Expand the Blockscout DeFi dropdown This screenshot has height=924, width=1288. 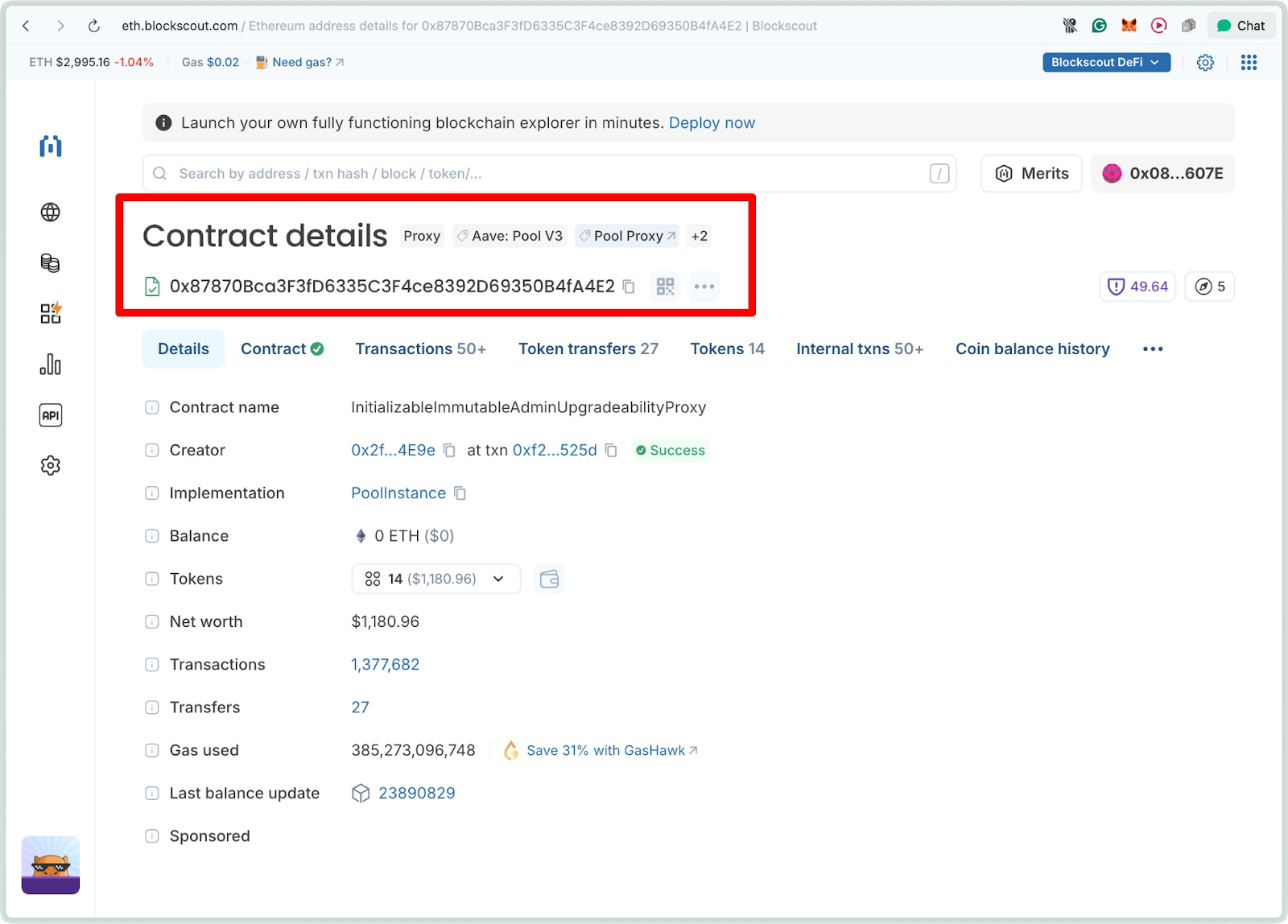1106,62
